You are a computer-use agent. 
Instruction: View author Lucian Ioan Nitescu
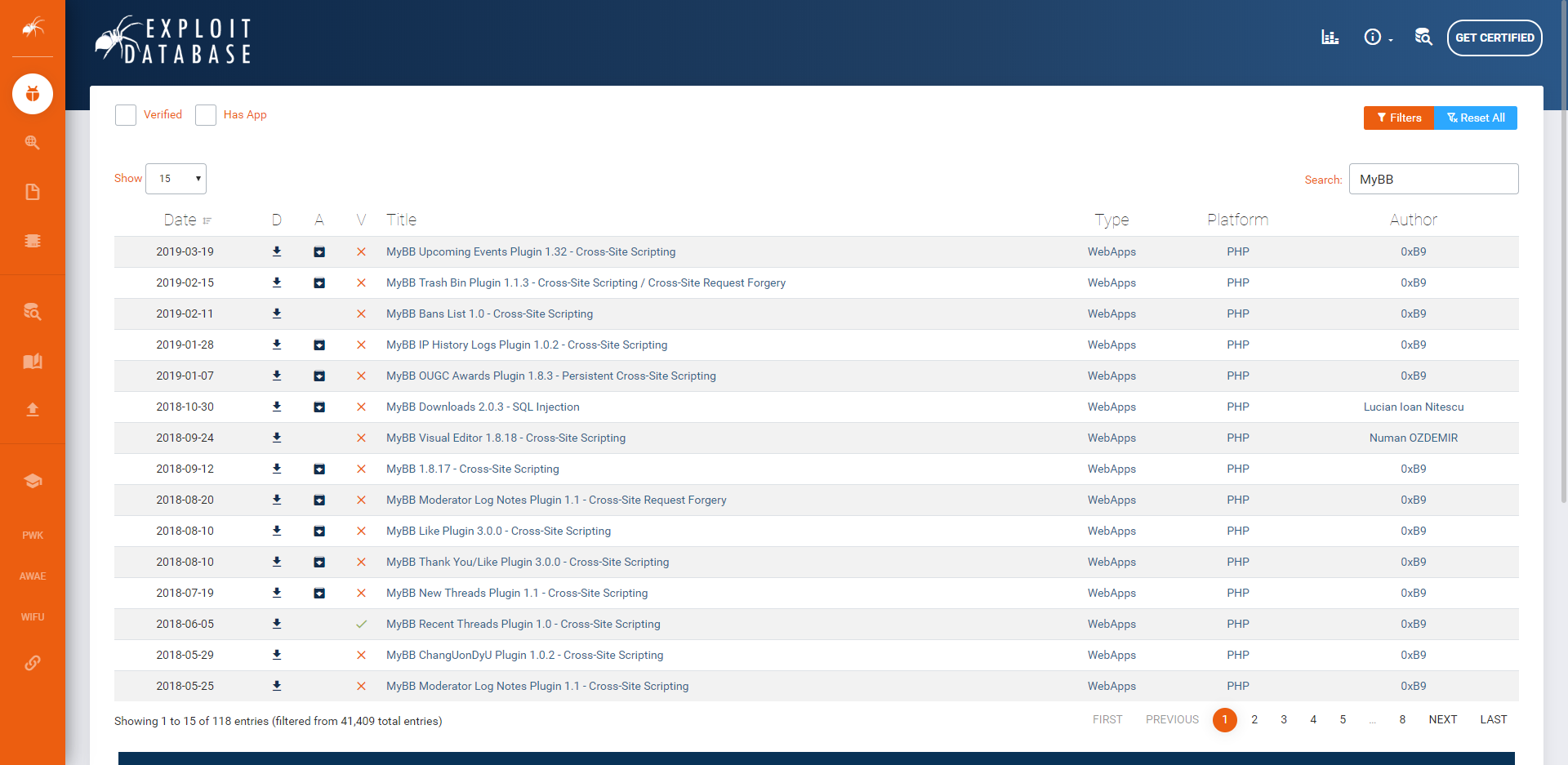(x=1414, y=407)
